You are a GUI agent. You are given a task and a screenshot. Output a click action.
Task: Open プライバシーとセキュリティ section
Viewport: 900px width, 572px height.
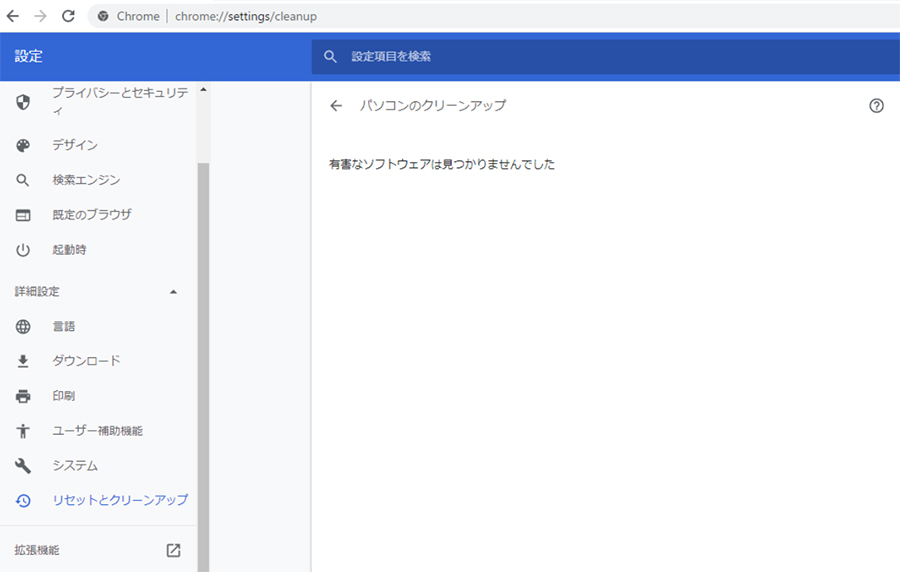point(120,101)
